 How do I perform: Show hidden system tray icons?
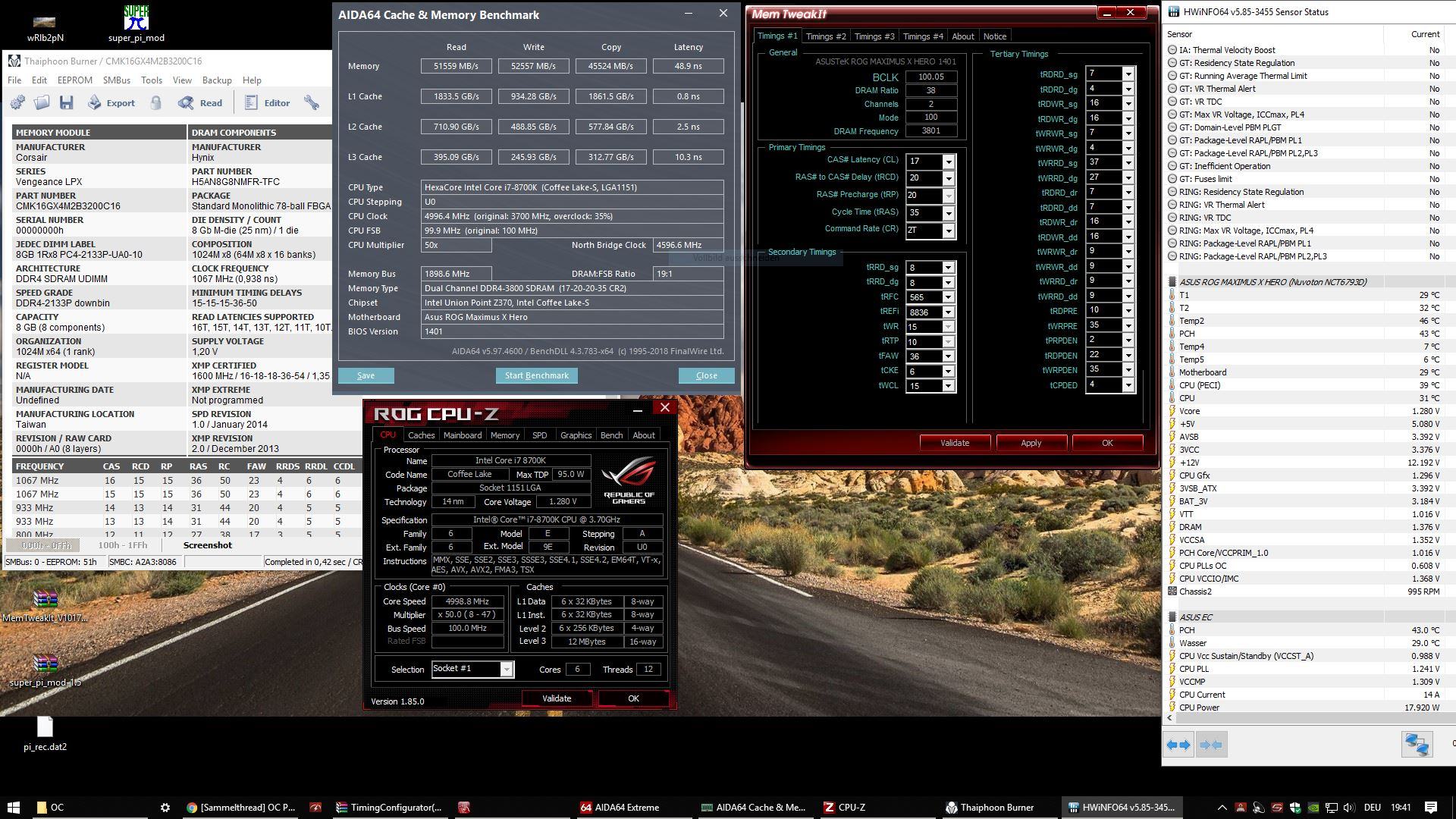pyautogui.click(x=1222, y=807)
